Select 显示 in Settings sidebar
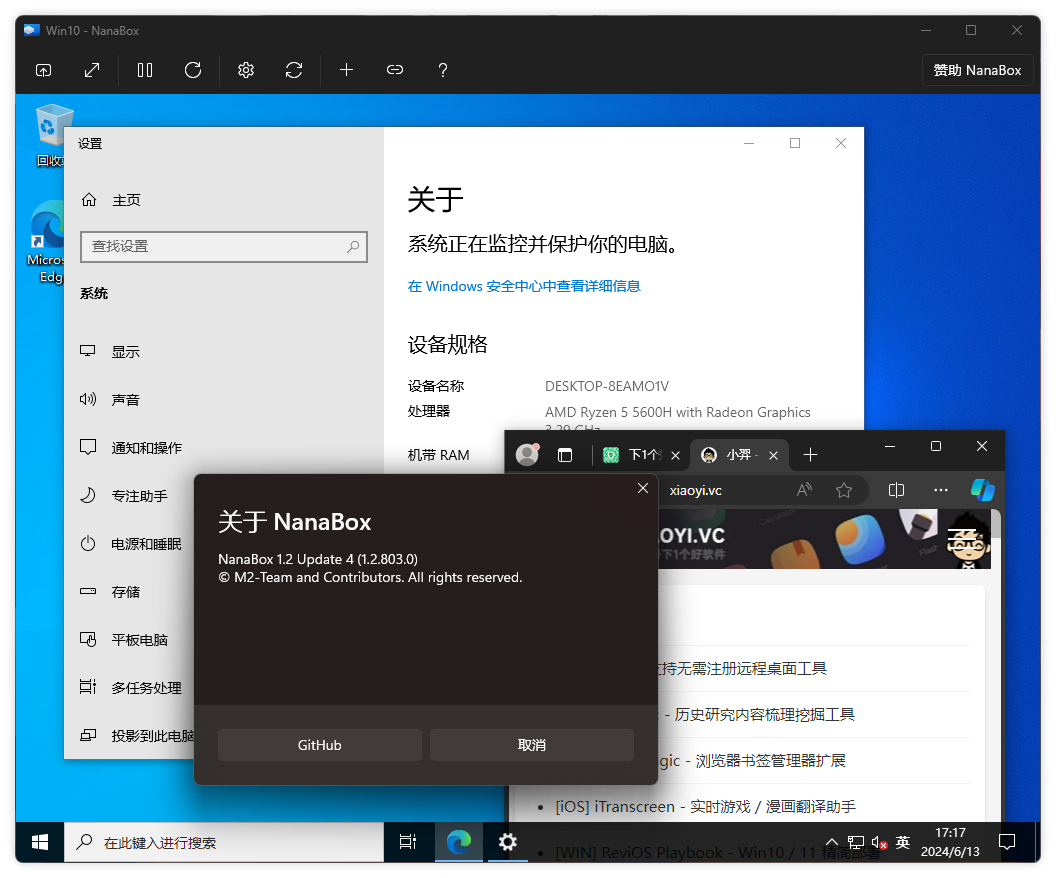Viewport: 1056px width, 878px height. point(125,351)
